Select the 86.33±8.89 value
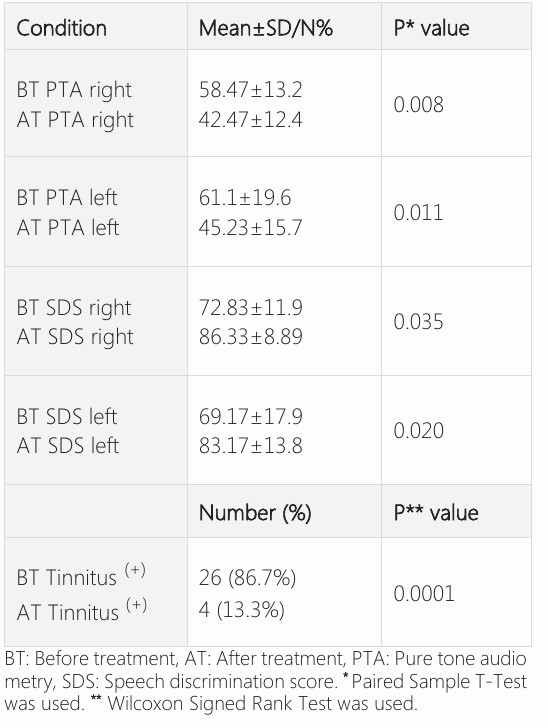This screenshot has width=548, height=727. click(x=251, y=337)
